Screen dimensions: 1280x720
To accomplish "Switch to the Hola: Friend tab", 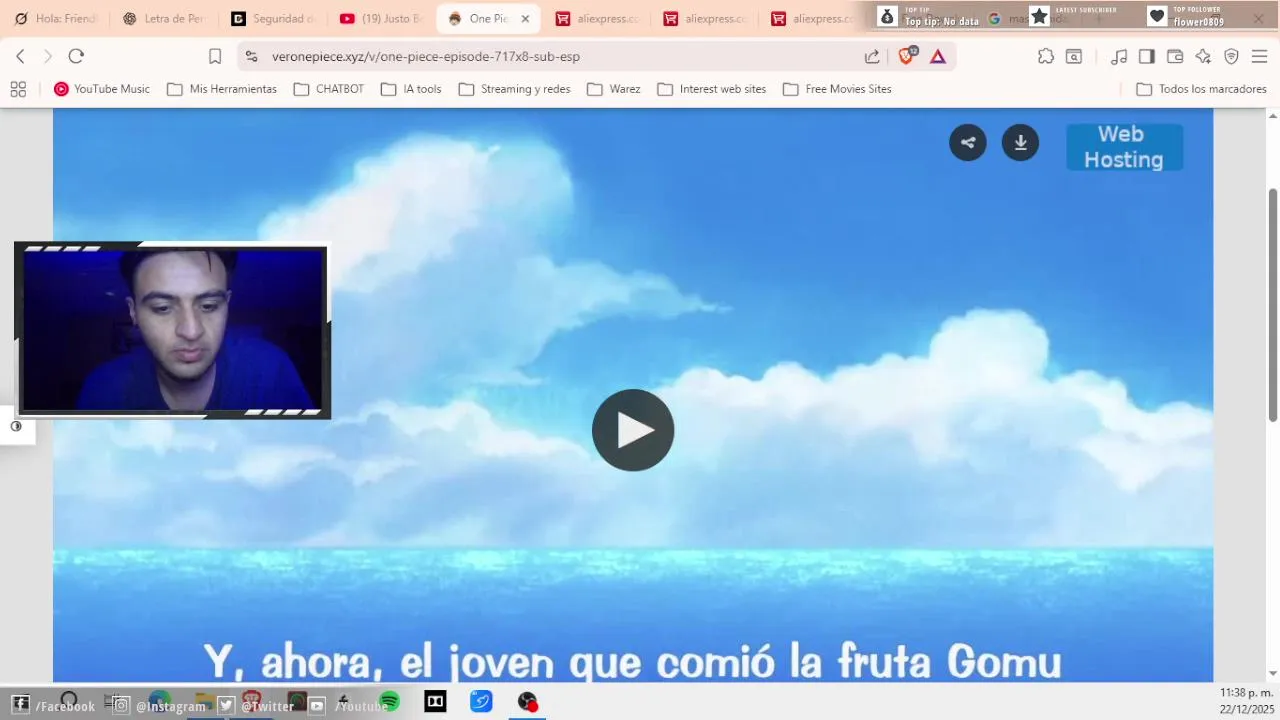I will (55, 18).
